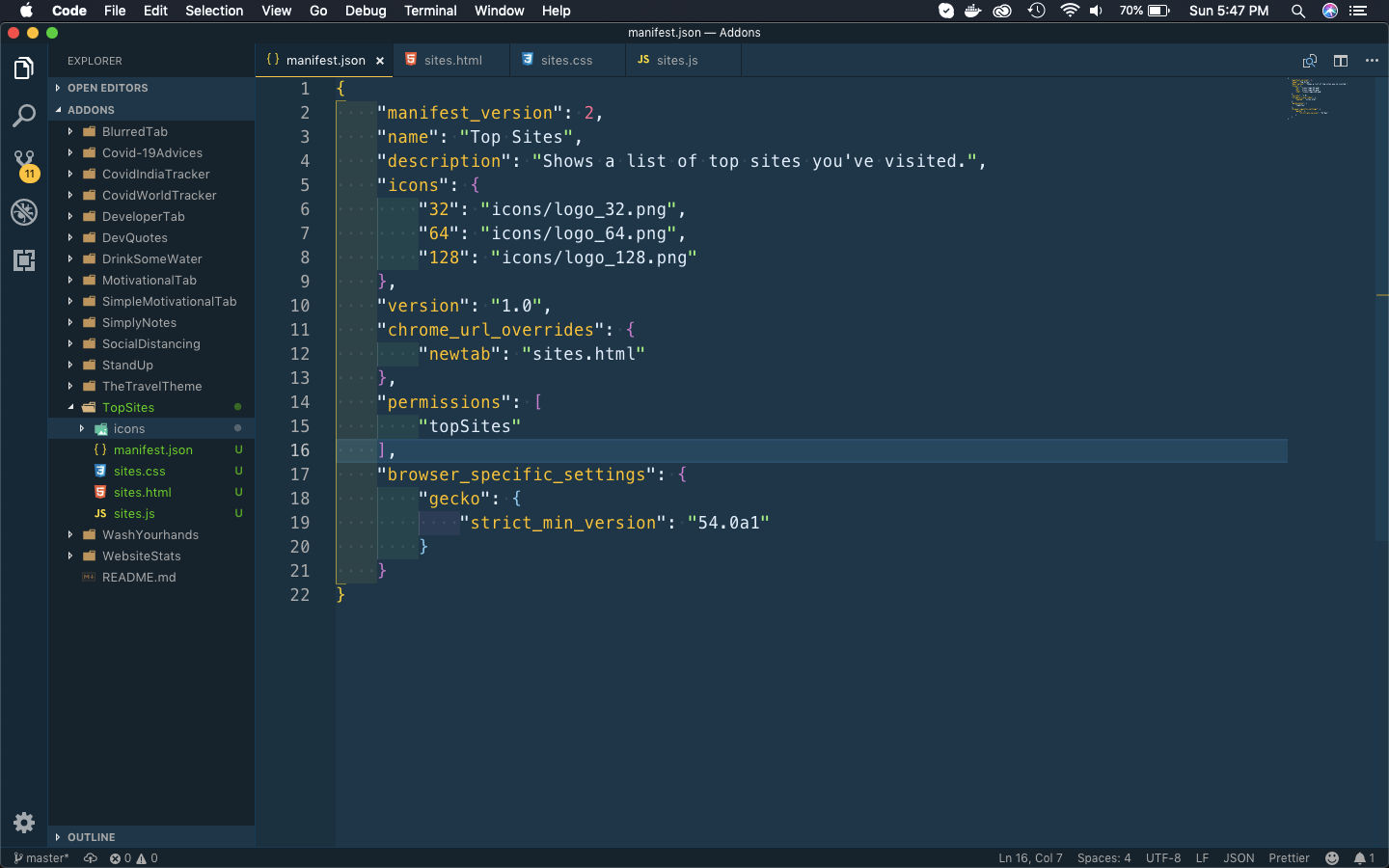The width and height of the screenshot is (1389, 868).
Task: Expand the Covid-19Advices folder
Action: [151, 153]
